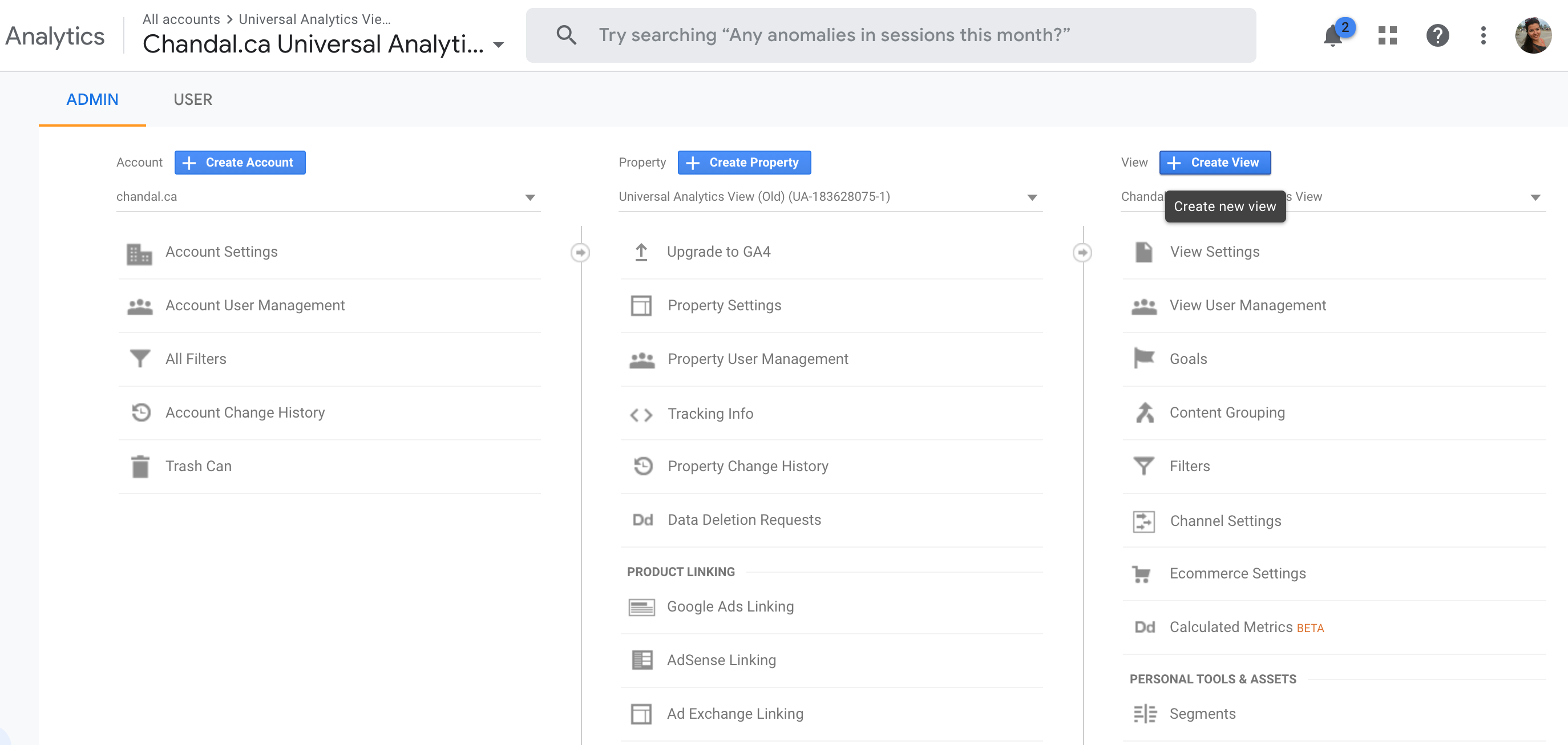Open Account Settings in the Account column

pyautogui.click(x=221, y=252)
